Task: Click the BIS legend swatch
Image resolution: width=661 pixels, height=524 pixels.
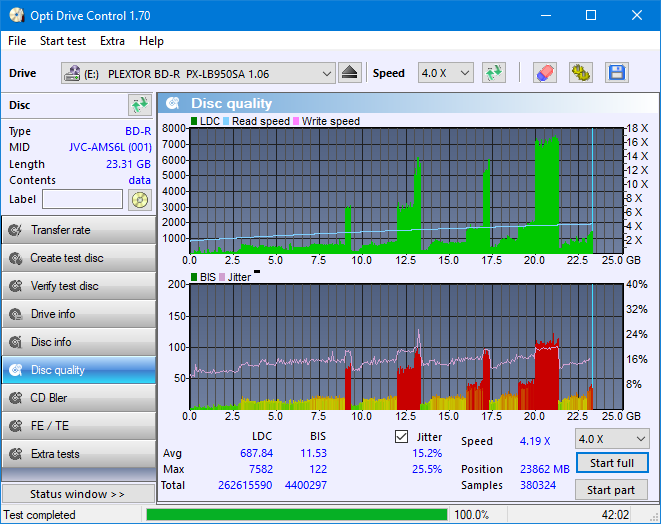Action: pos(194,277)
